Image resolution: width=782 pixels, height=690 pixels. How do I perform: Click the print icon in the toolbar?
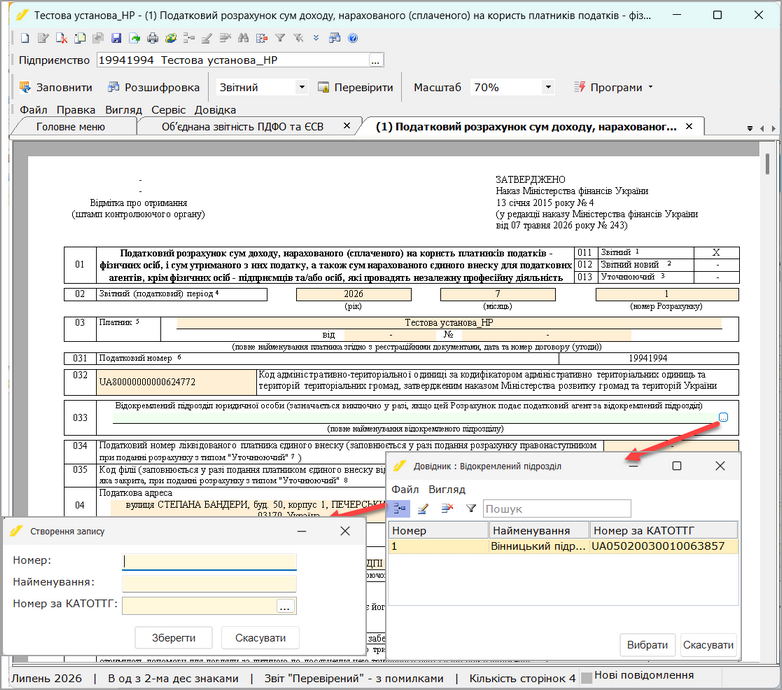pyautogui.click(x=153, y=38)
